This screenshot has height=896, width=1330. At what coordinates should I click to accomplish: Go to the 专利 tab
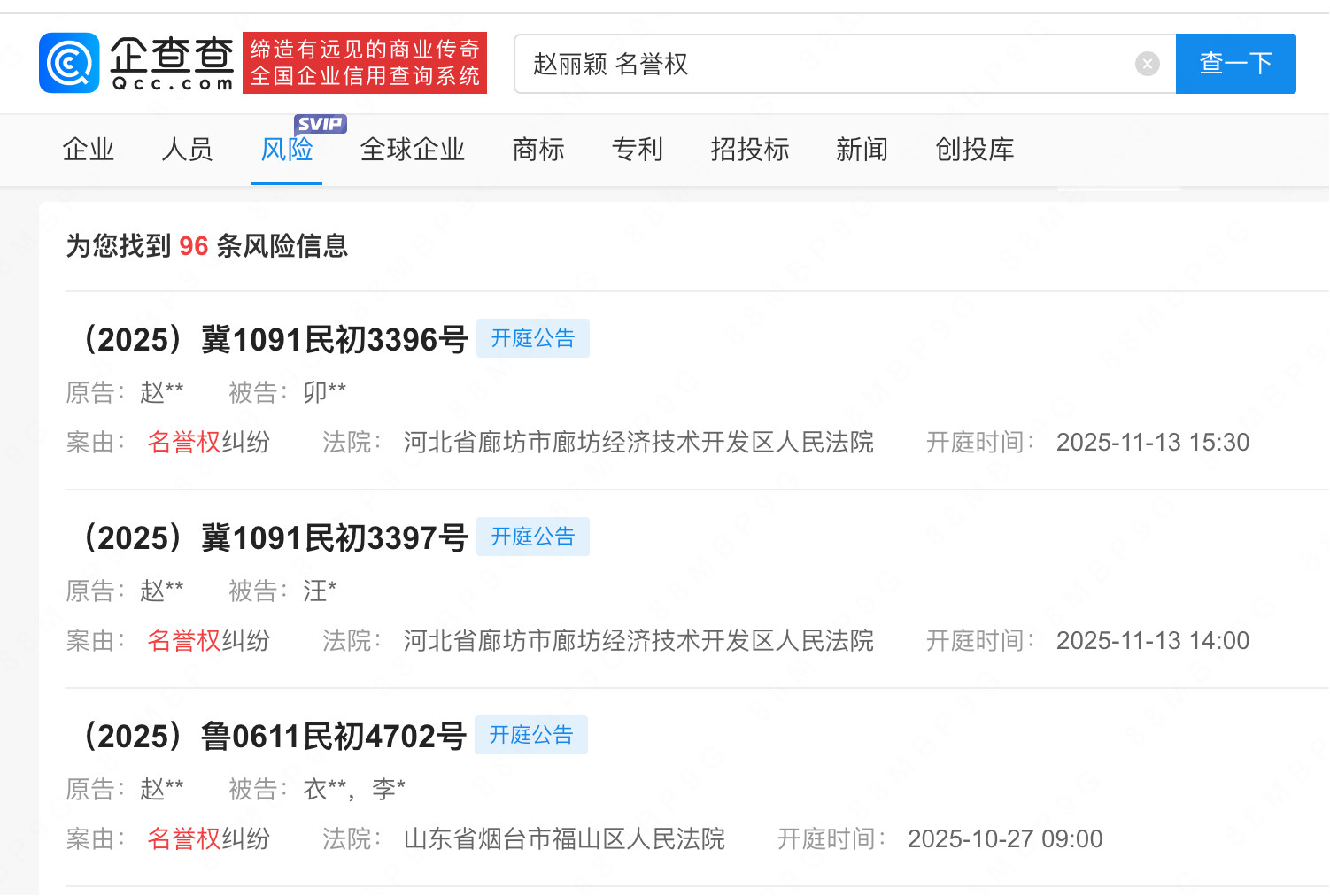(638, 149)
